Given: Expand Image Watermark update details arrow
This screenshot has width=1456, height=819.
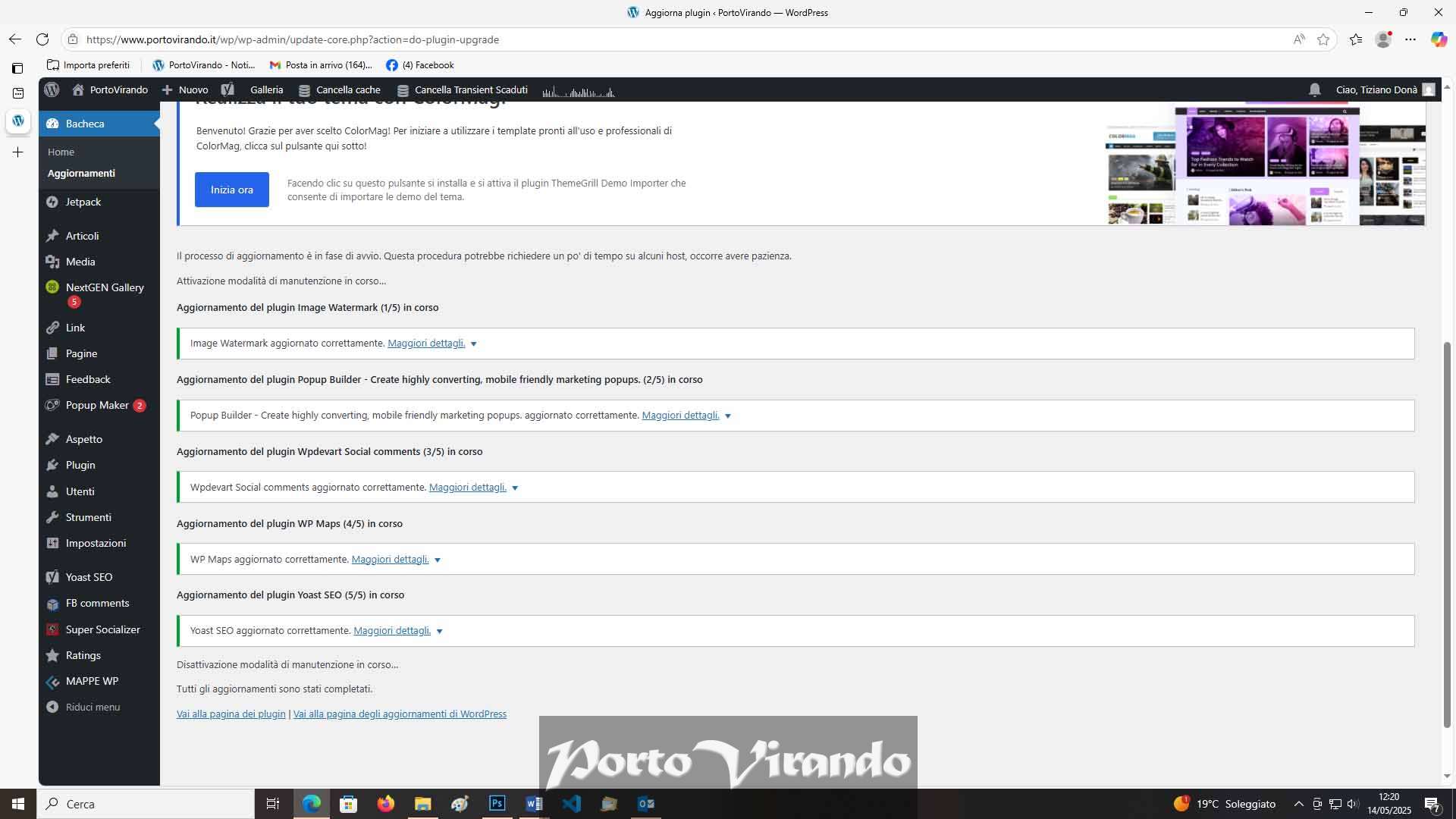Looking at the screenshot, I should pyautogui.click(x=473, y=344).
